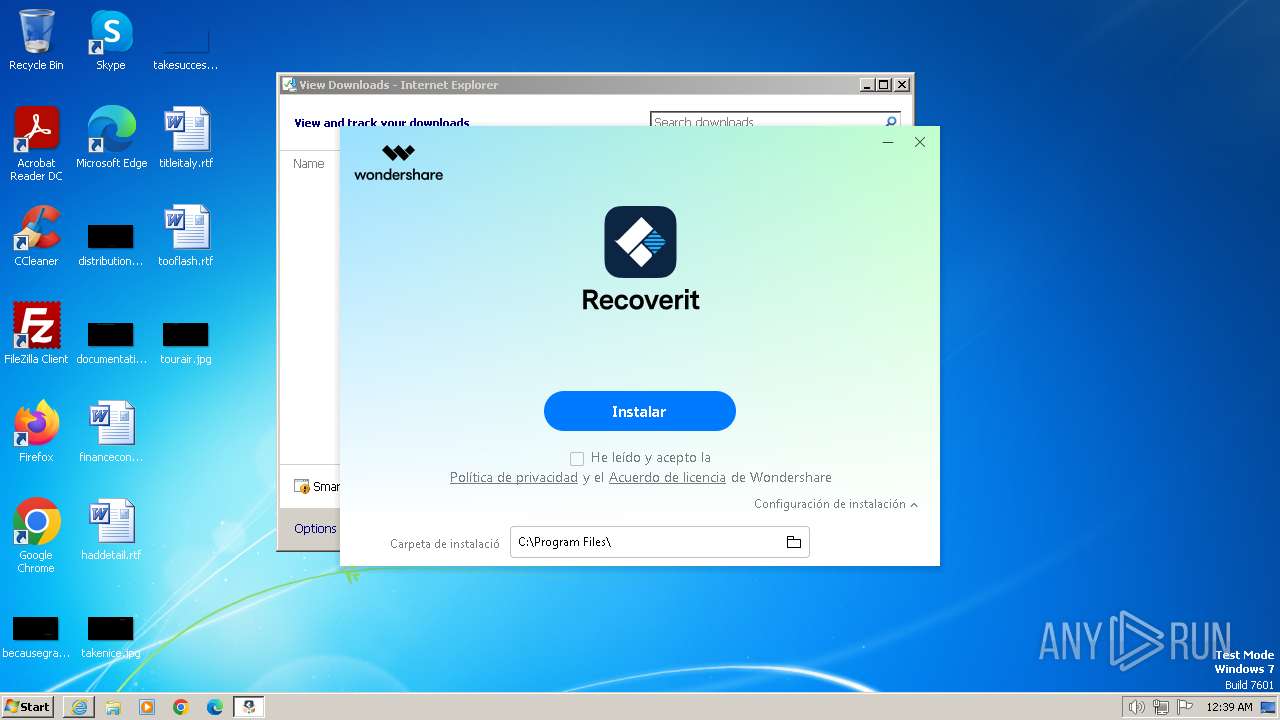
Task: Open FileZilla Client shortcut
Action: point(36,334)
